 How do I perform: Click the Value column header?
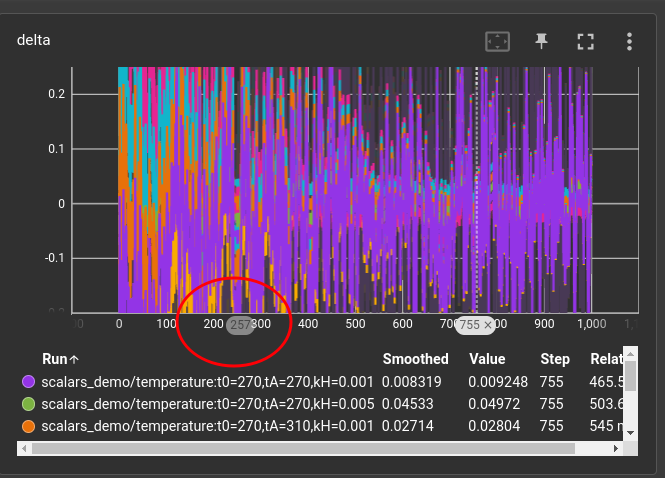(x=487, y=359)
